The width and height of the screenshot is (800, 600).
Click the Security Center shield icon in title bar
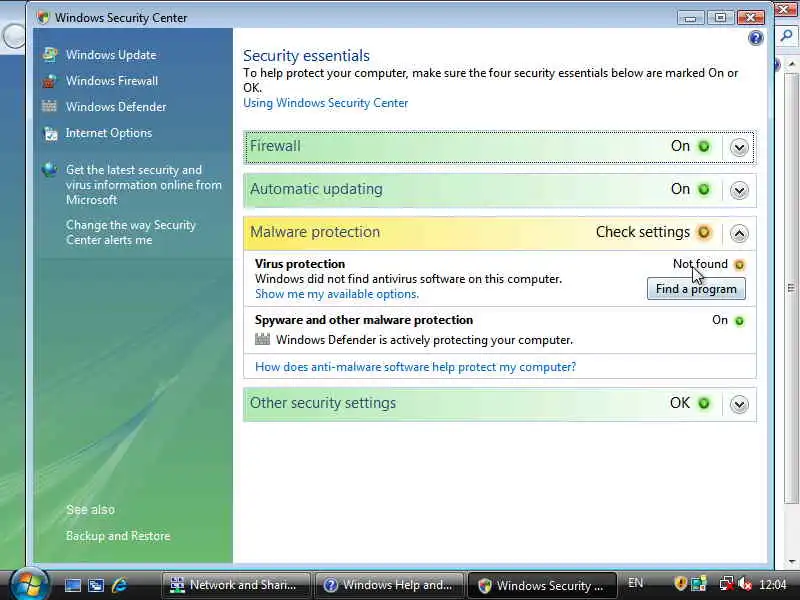pyautogui.click(x=44, y=17)
